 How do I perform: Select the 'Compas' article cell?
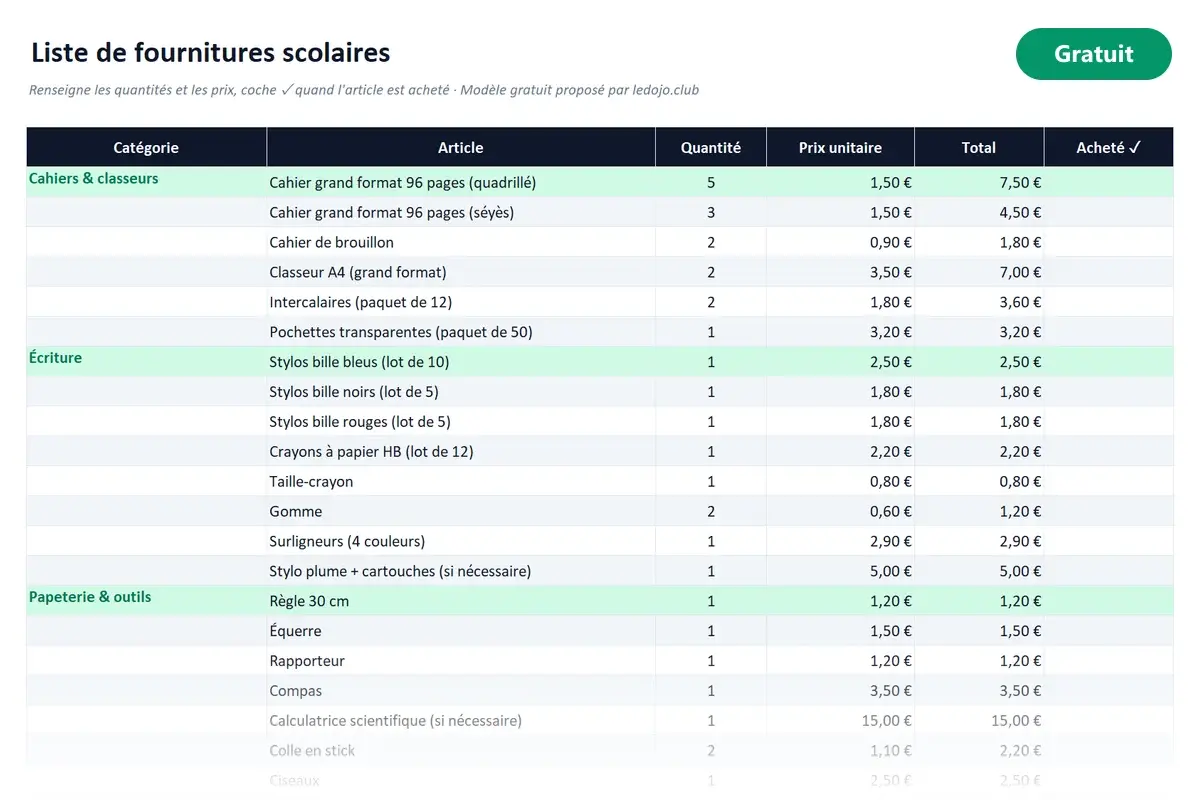(461, 690)
